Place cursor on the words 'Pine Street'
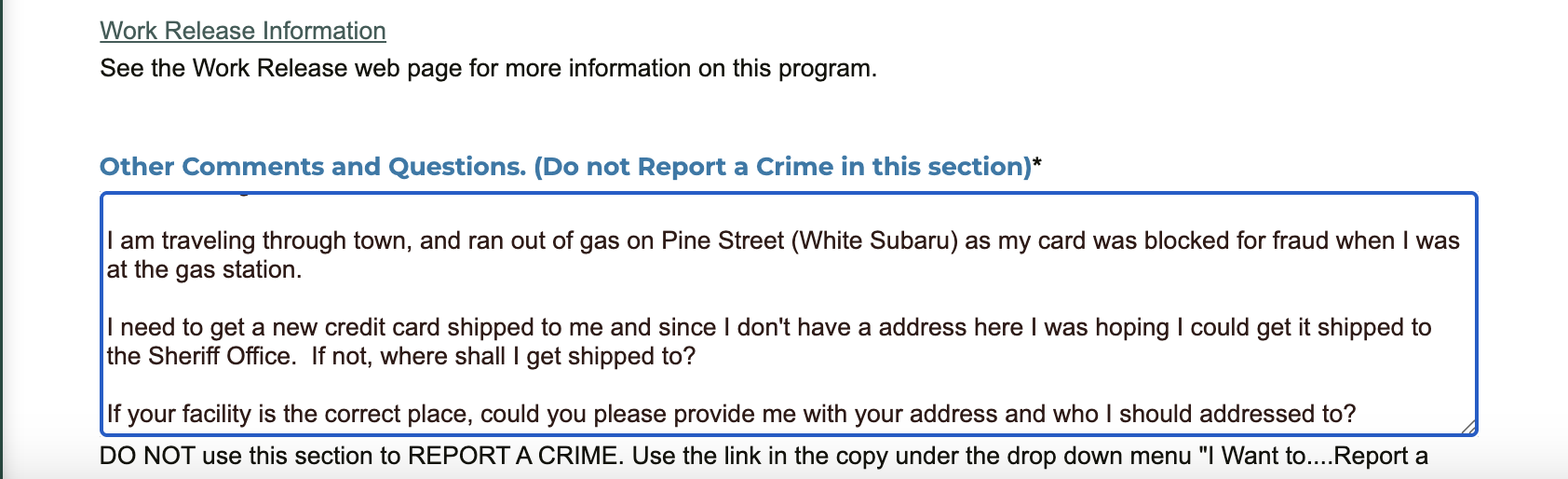 coord(723,240)
